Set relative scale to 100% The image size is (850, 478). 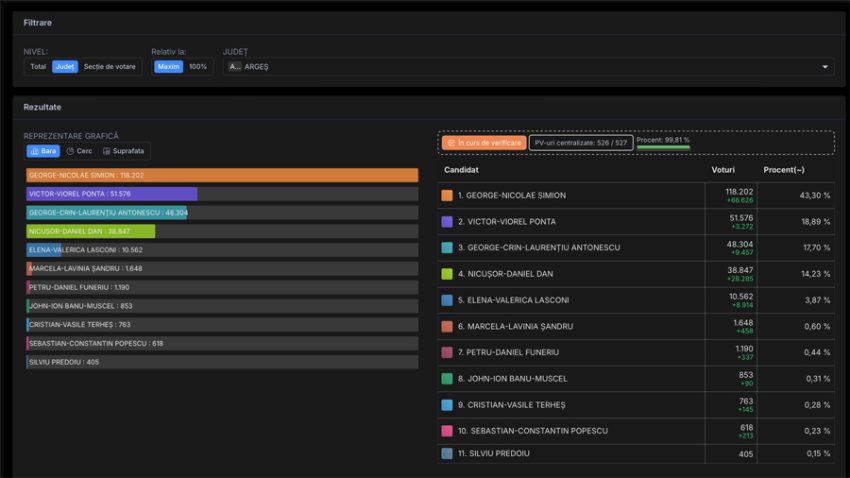(198, 67)
